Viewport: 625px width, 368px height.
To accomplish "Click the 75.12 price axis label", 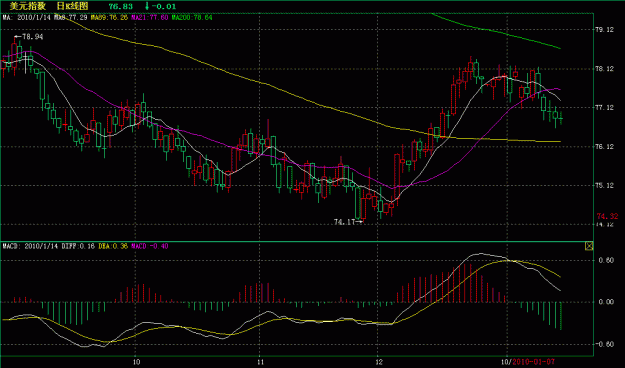I will (605, 185).
